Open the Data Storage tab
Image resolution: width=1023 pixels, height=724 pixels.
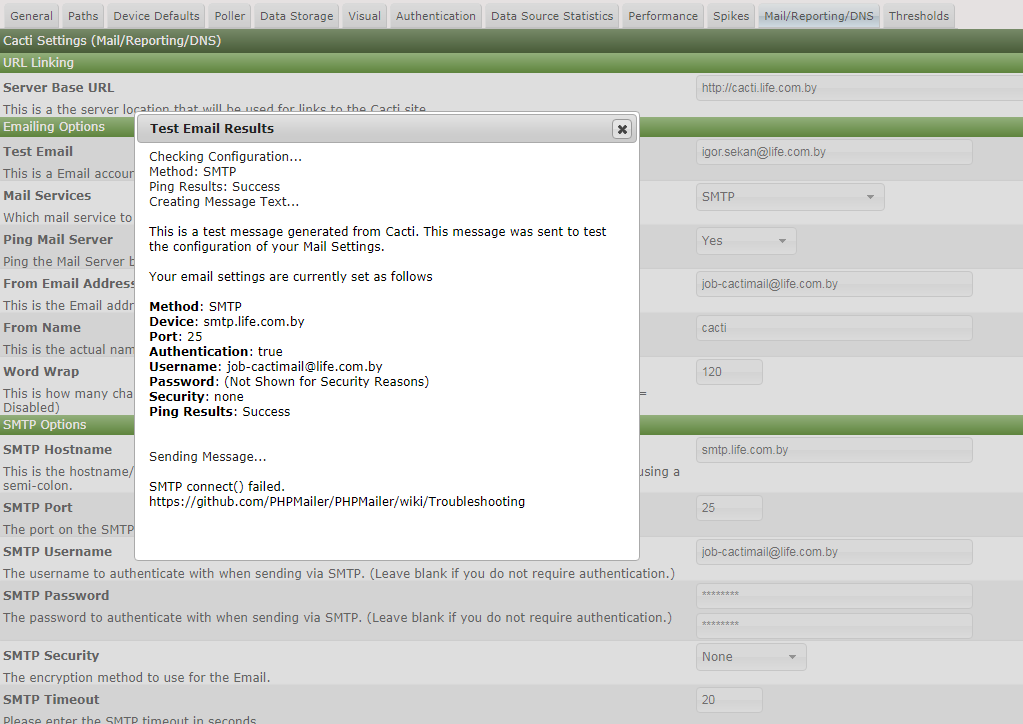tap(296, 16)
